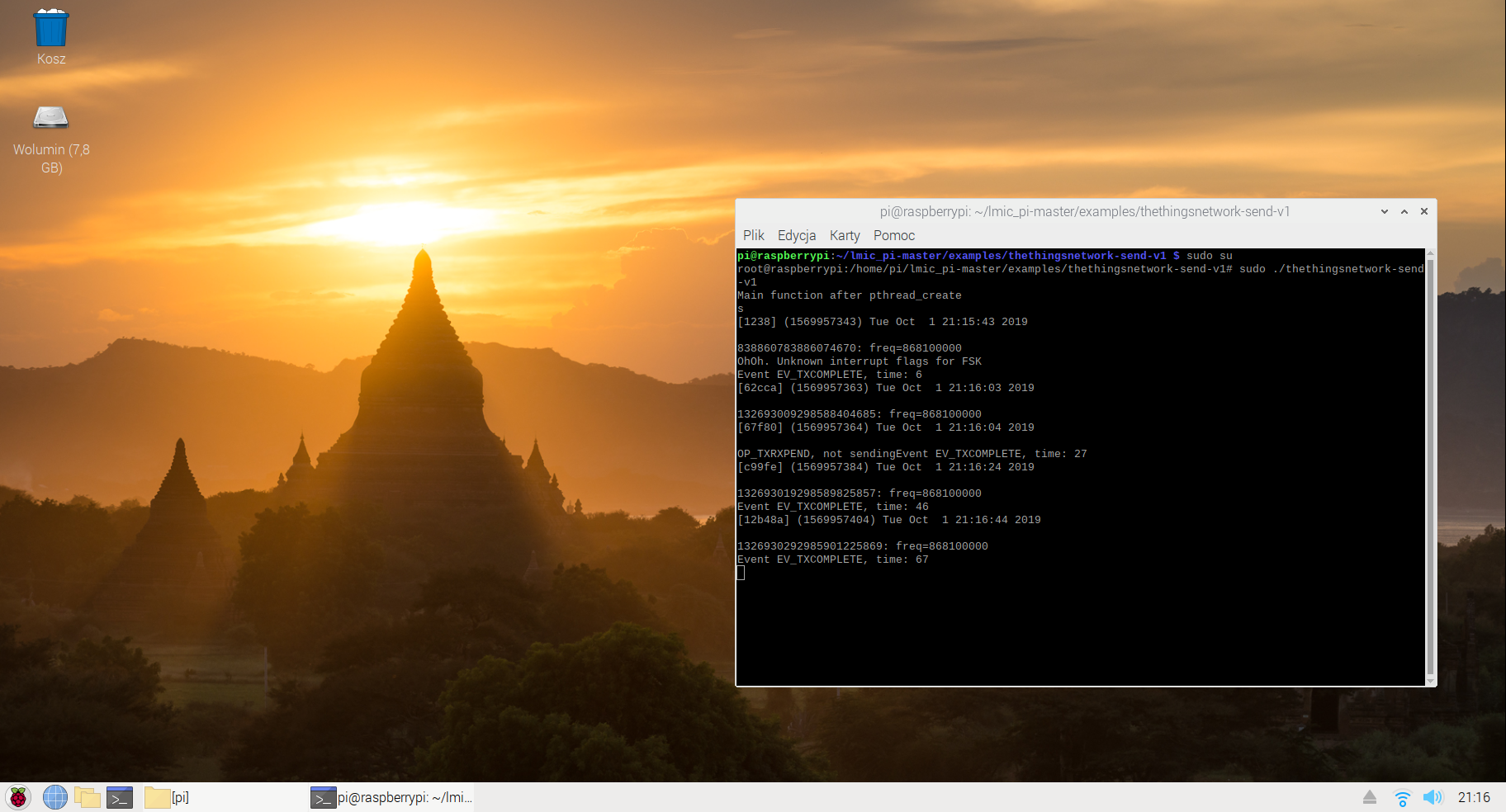Click the terminal title bar text

pos(1085,211)
